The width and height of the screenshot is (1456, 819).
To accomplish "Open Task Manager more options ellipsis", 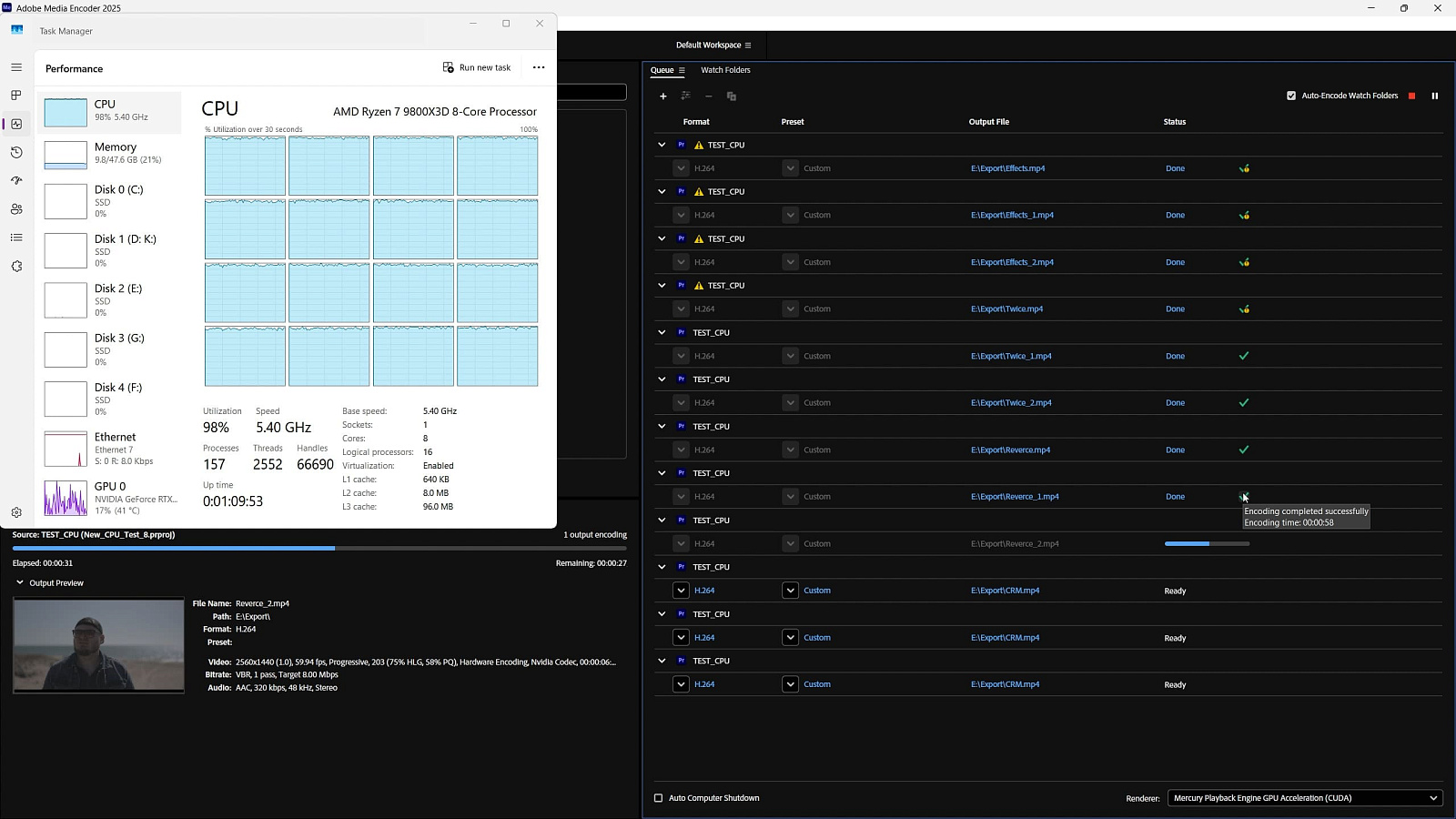I will click(x=539, y=67).
